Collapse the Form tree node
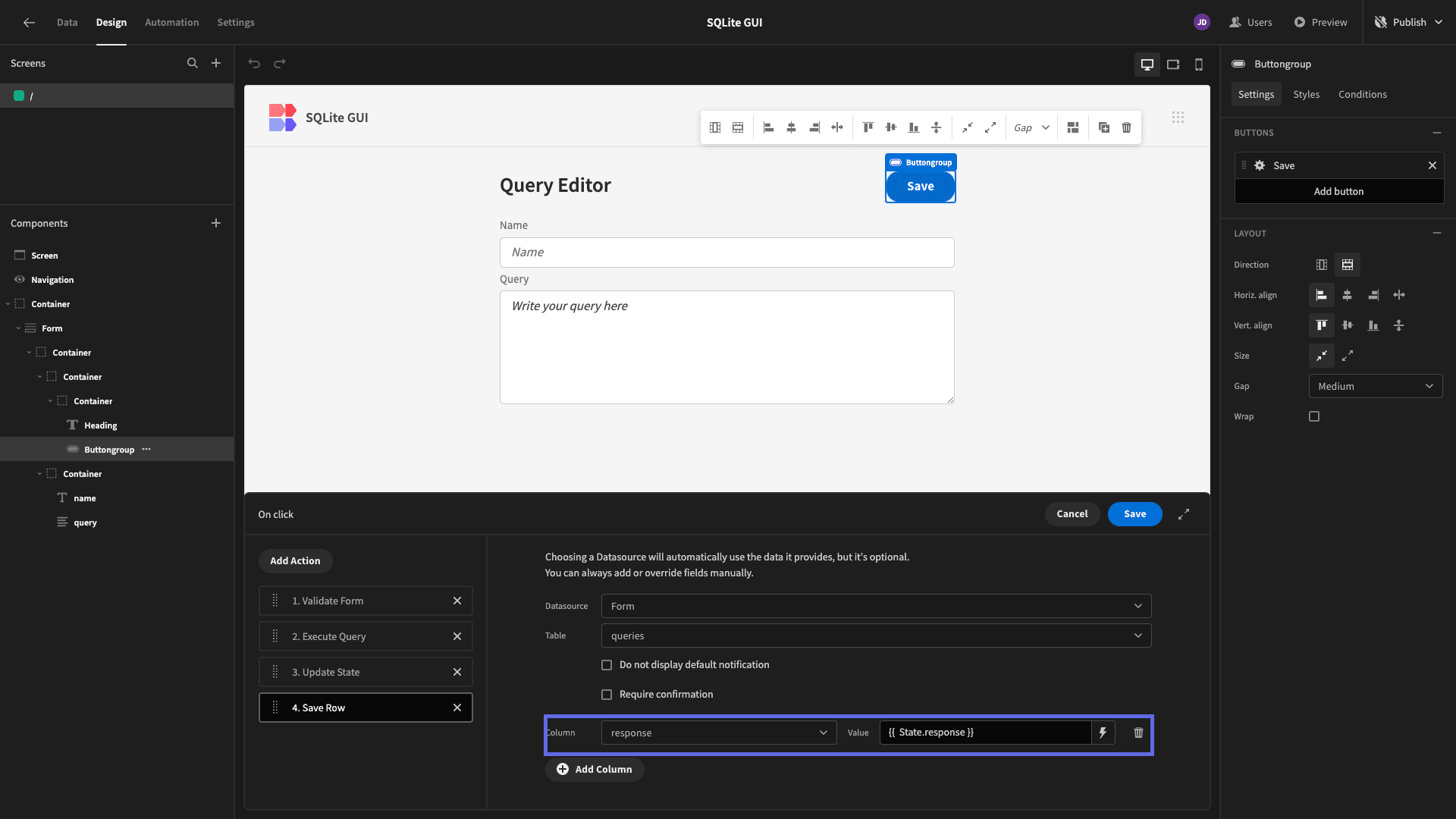This screenshot has width=1456, height=819. coord(18,328)
